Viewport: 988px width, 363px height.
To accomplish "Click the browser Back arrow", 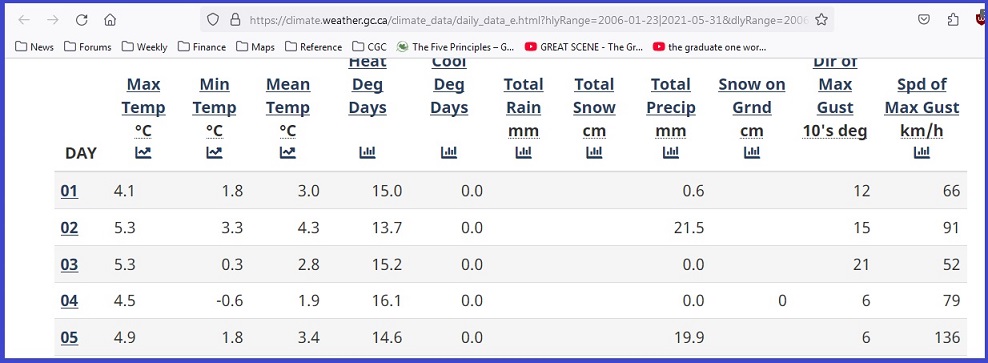I will coord(24,20).
